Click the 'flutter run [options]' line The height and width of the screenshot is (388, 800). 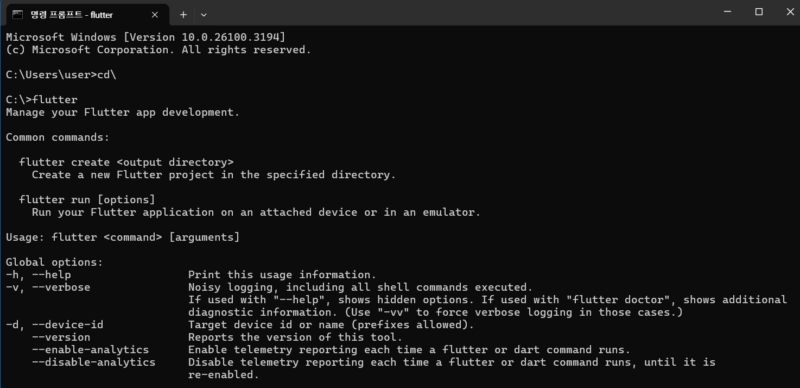click(x=87, y=200)
